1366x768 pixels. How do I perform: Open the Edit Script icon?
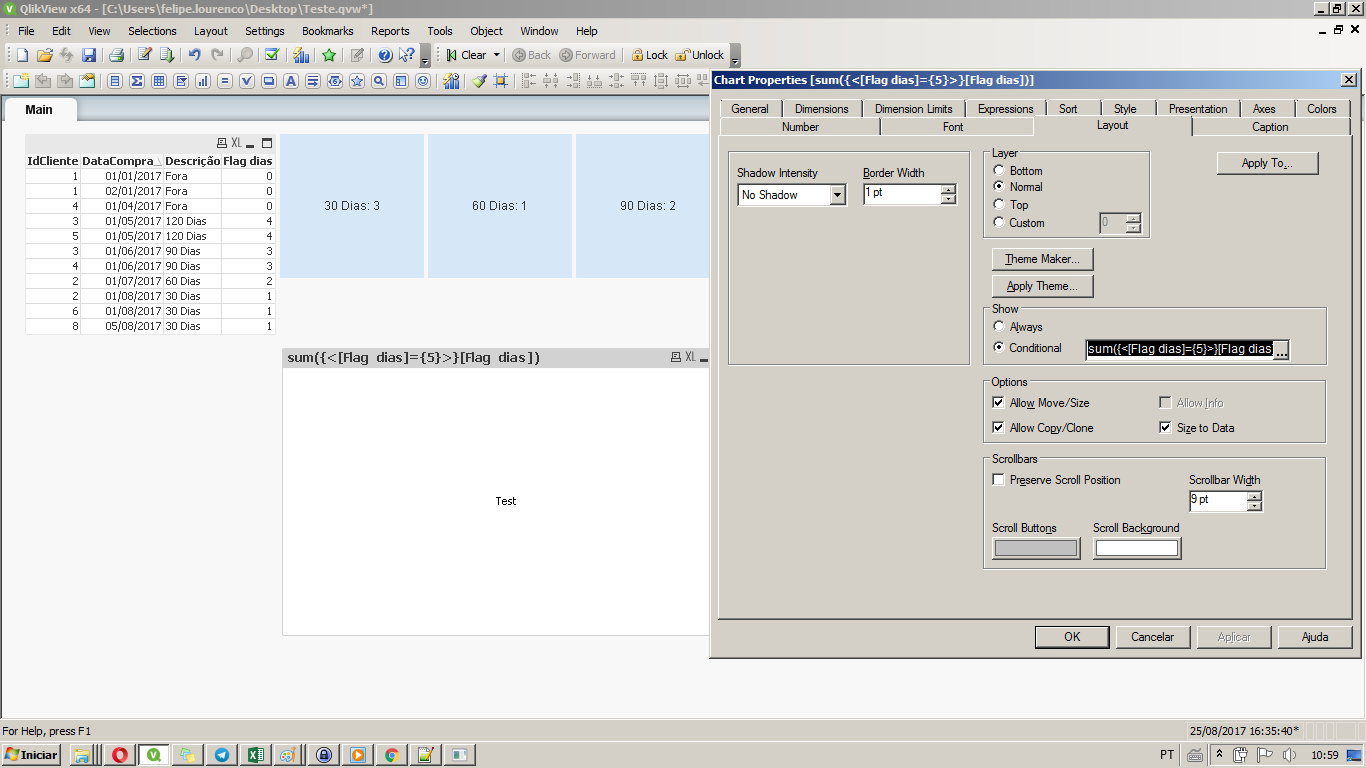(145, 55)
